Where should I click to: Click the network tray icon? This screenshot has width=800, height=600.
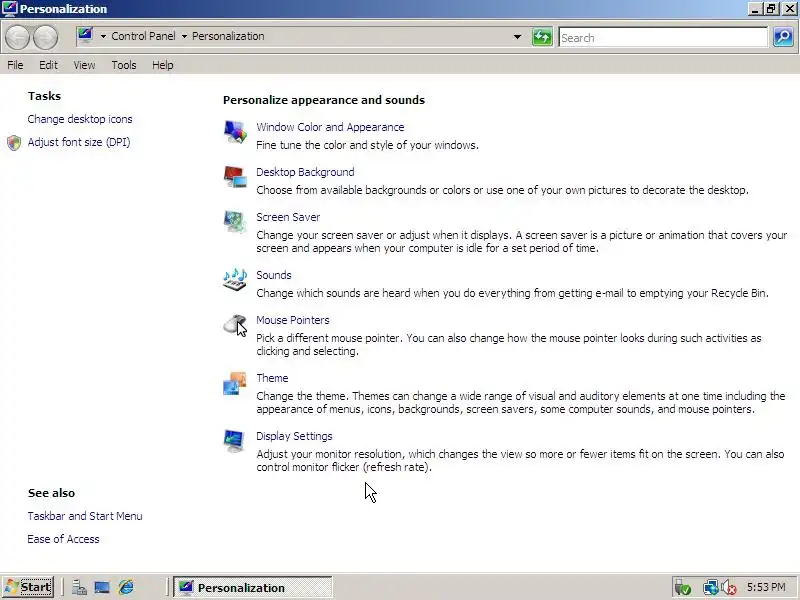pyautogui.click(x=710, y=588)
